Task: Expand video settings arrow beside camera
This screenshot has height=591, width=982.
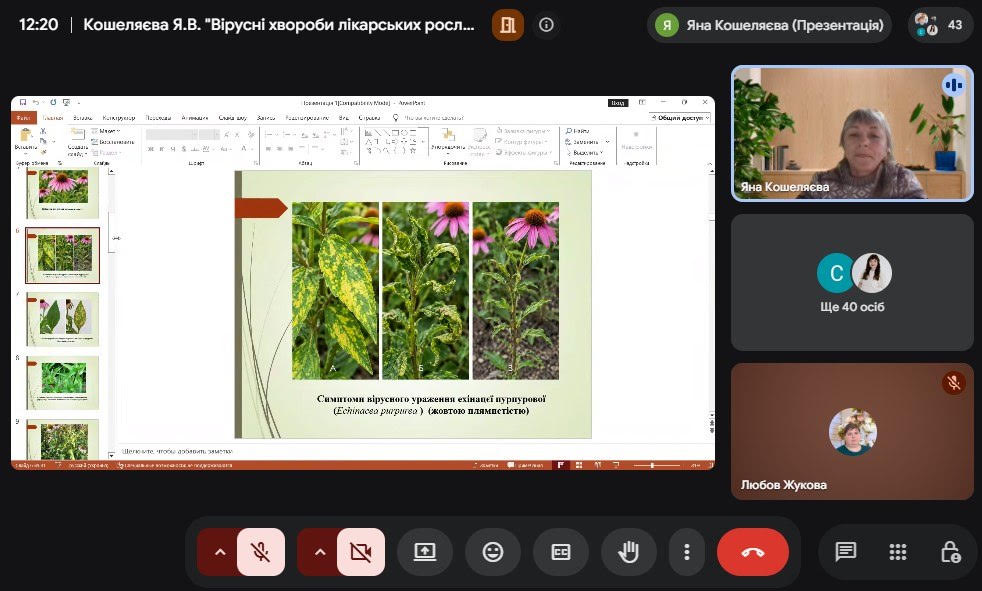Action: click(x=319, y=552)
